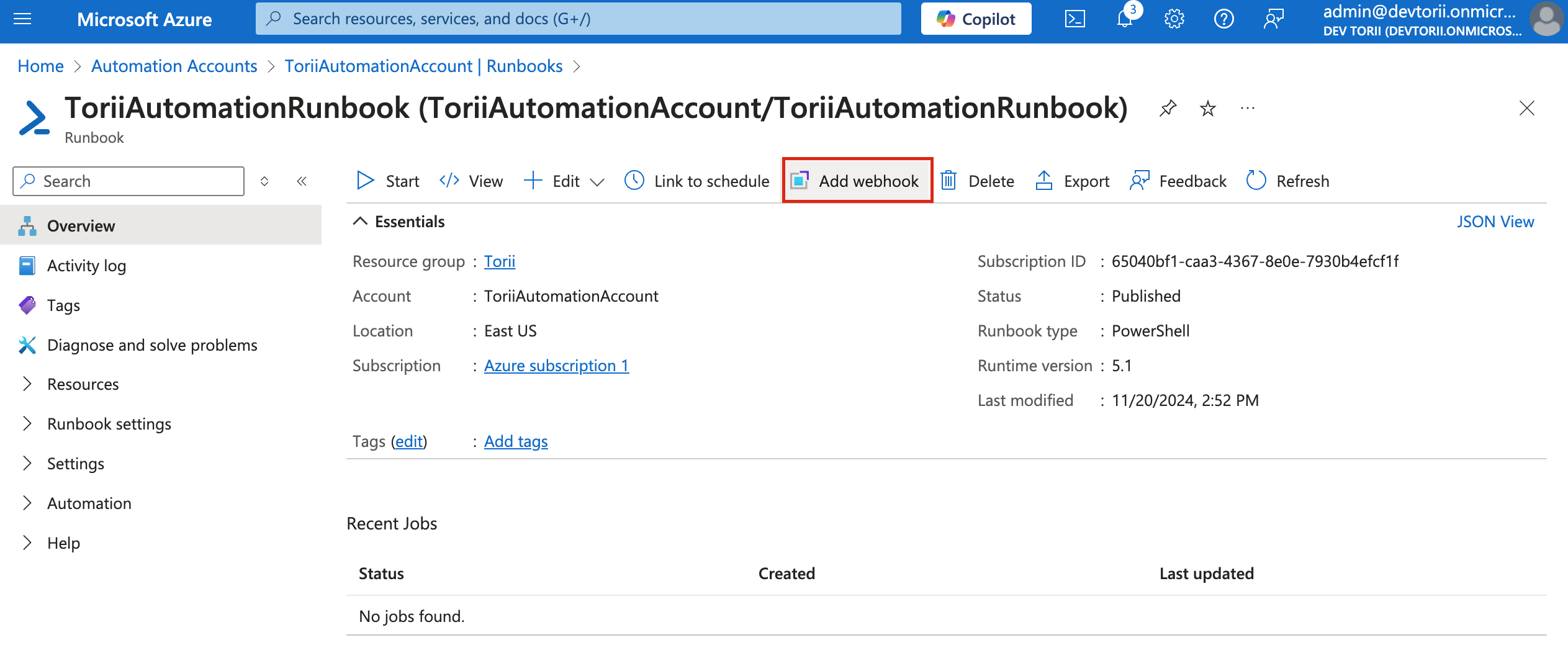Collapse the Essentials section
1568x653 pixels.
399,222
